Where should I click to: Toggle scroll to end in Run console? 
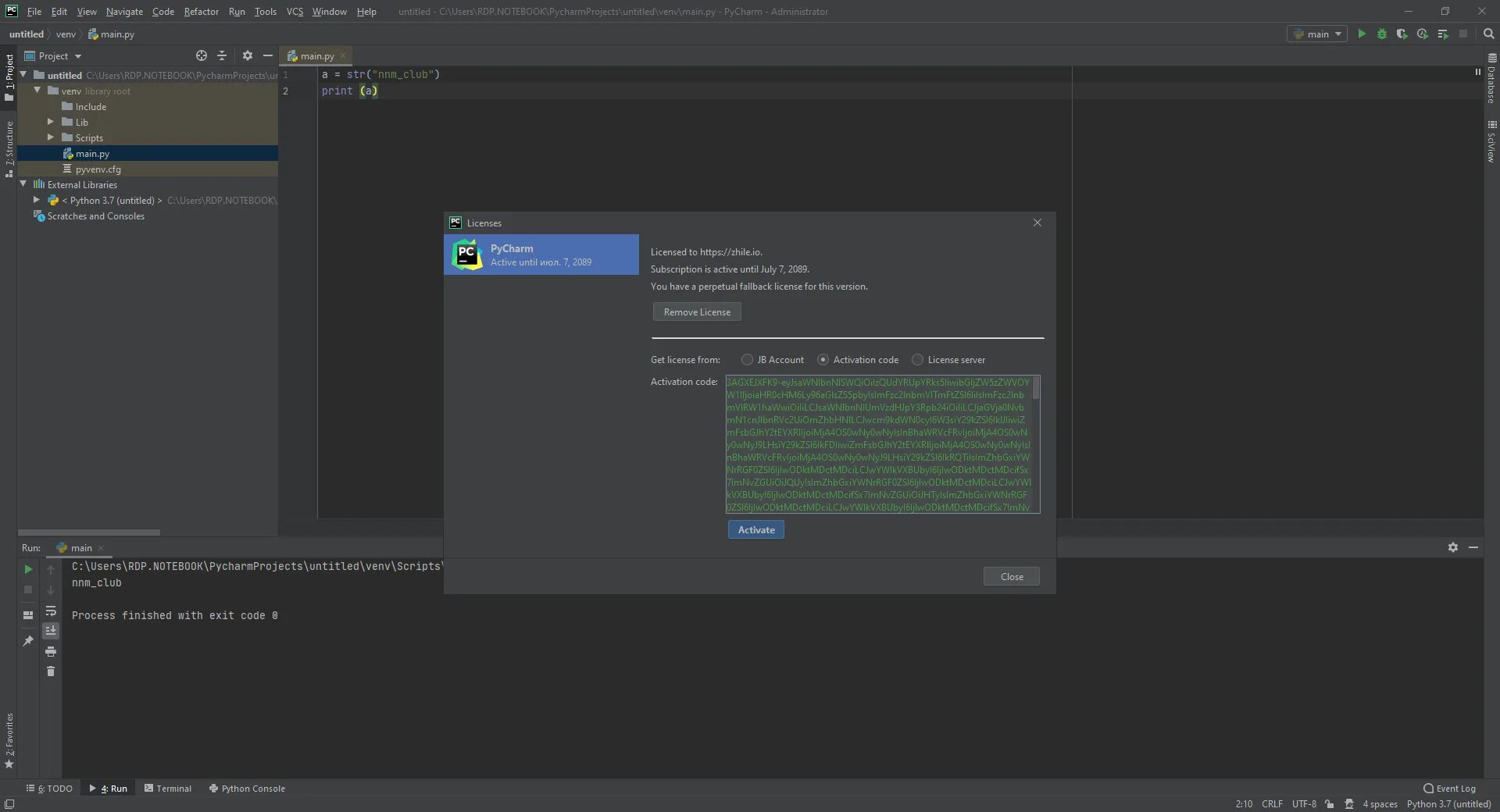tap(51, 630)
